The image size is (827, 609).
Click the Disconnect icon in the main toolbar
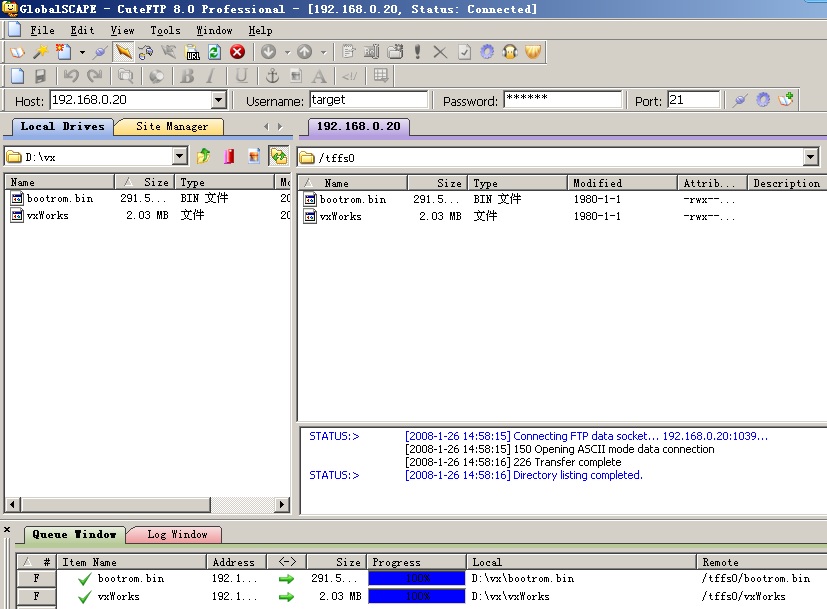(x=169, y=52)
